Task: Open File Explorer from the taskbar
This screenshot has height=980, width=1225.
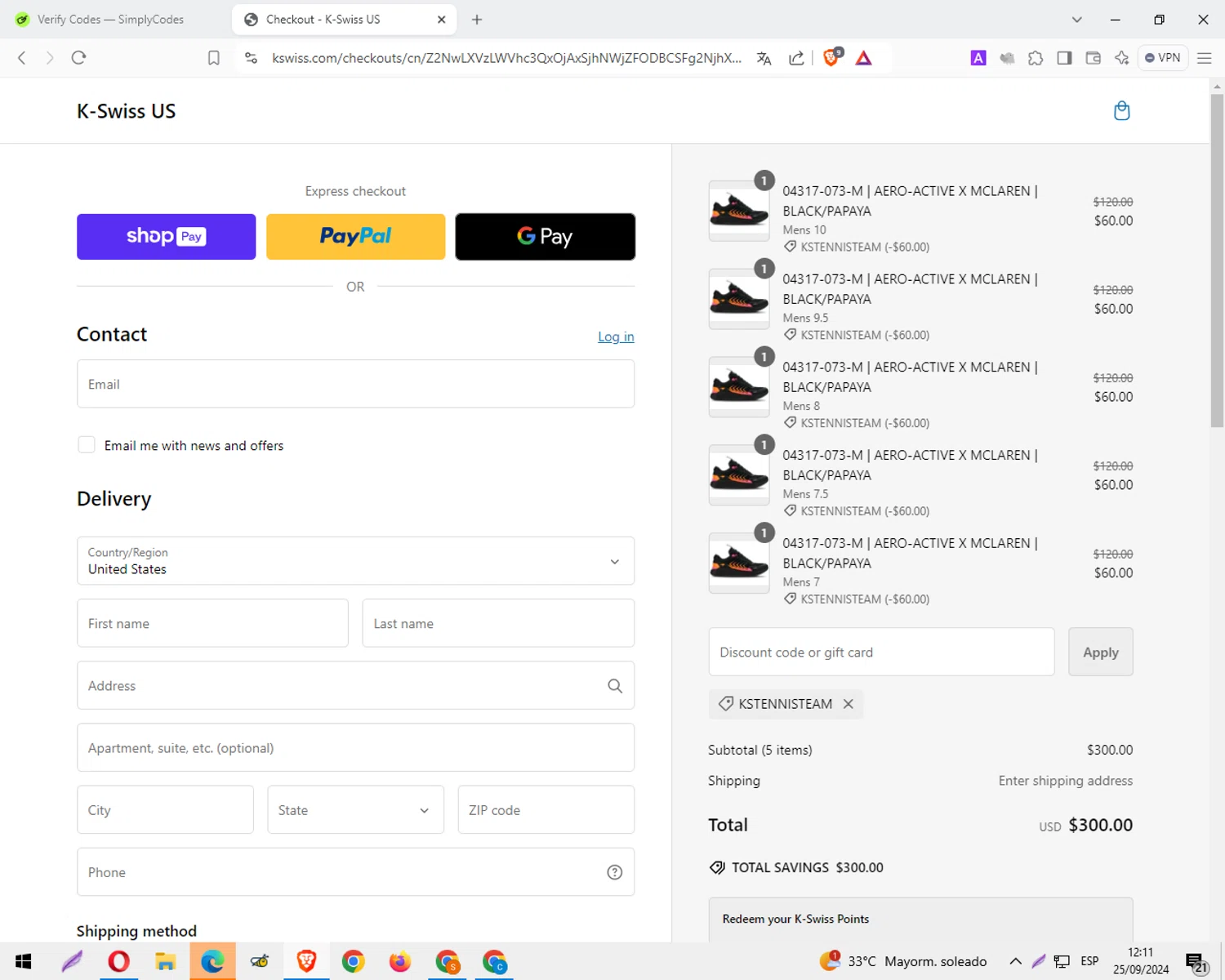Action: (x=166, y=961)
